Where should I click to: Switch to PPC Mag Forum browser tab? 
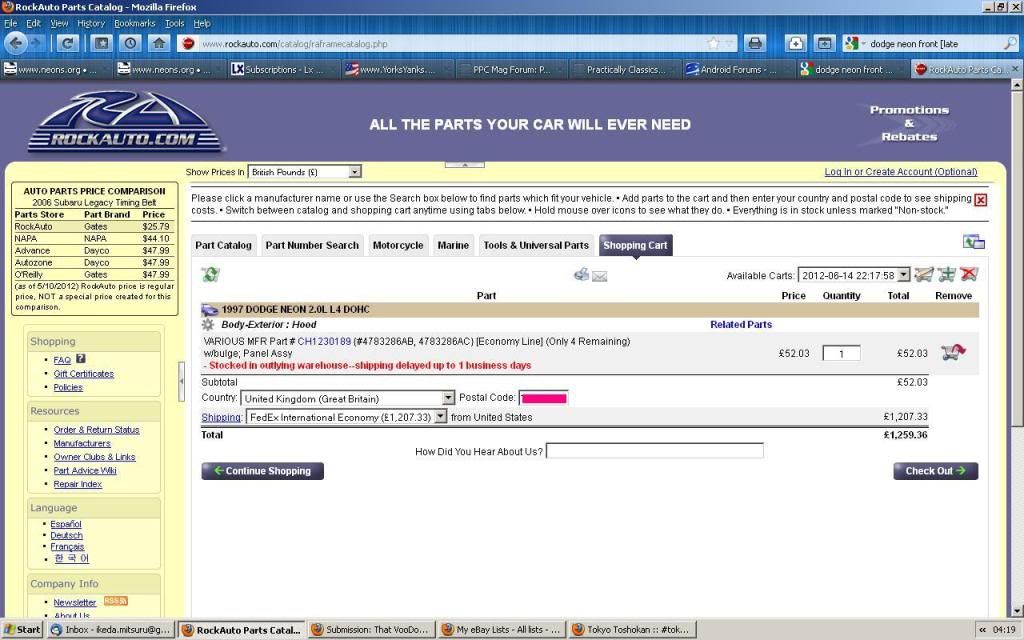pyautogui.click(x=511, y=69)
